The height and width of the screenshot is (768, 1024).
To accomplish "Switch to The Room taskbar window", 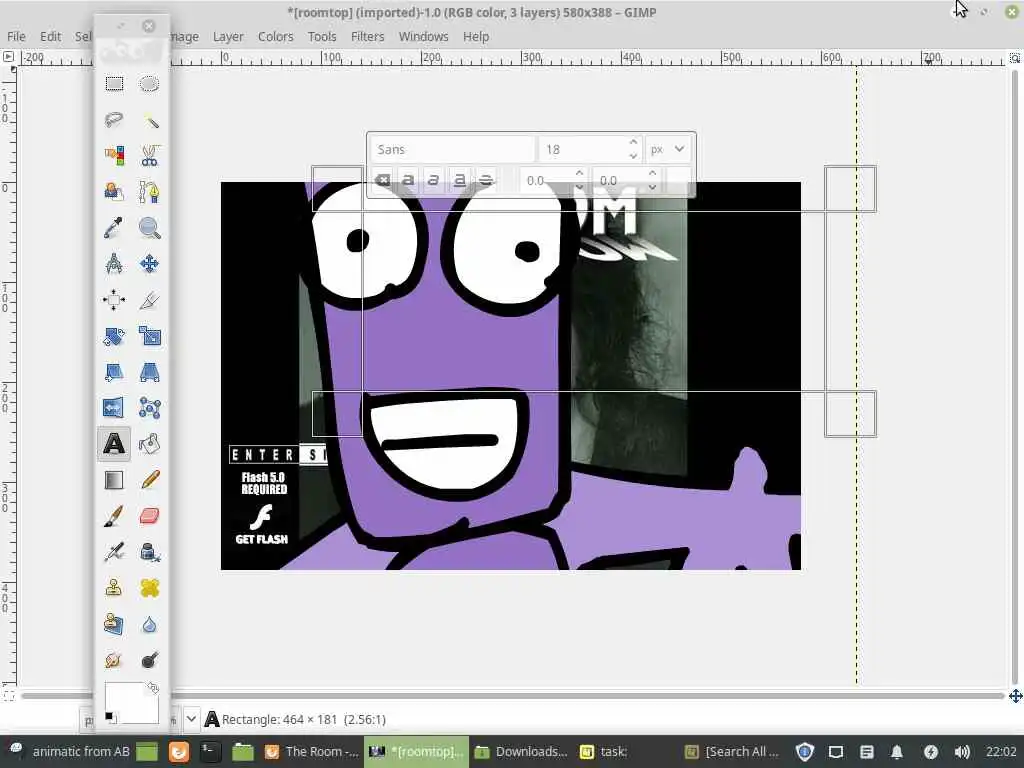I will (x=312, y=752).
